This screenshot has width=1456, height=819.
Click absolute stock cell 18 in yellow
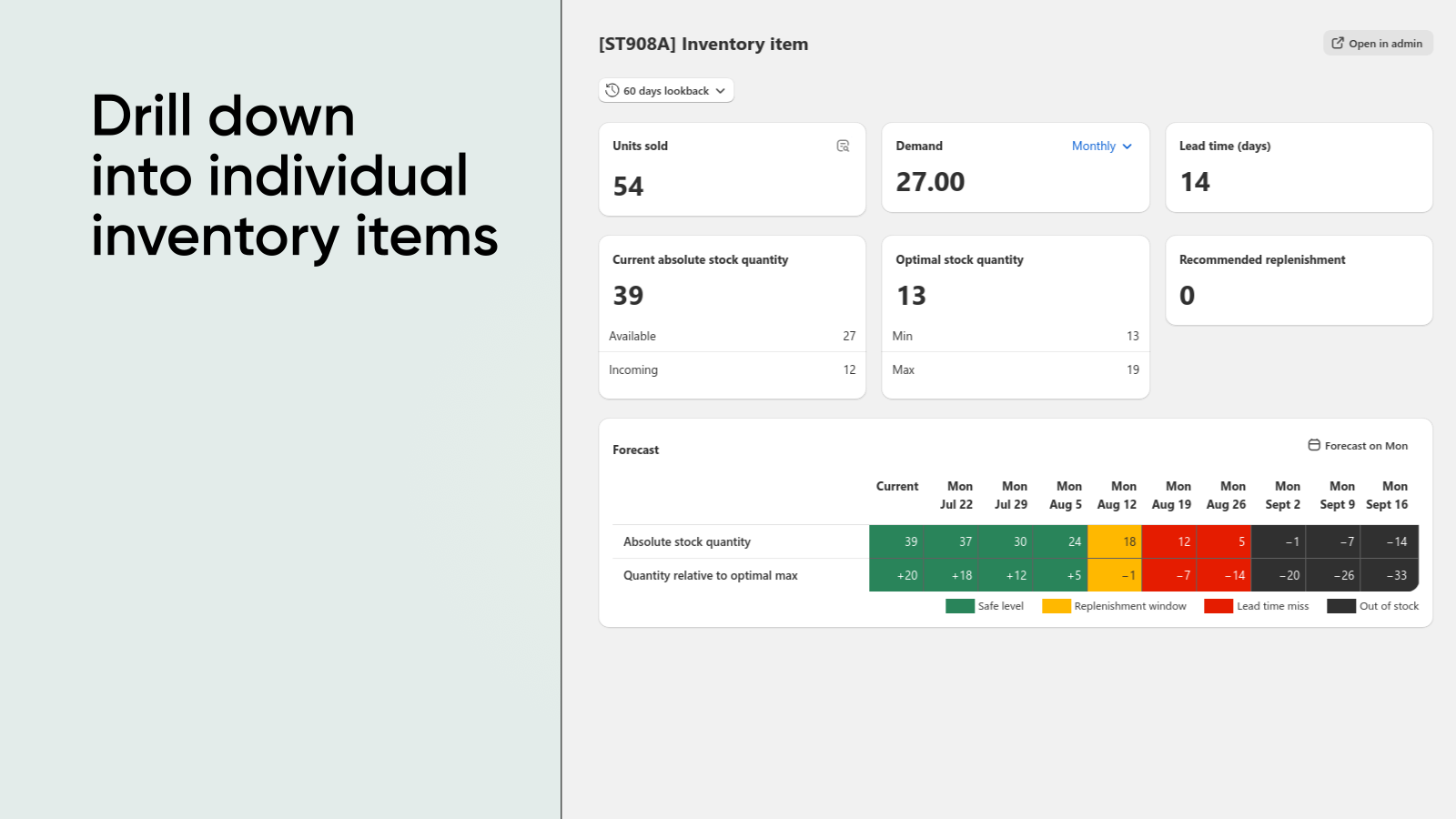click(1115, 541)
